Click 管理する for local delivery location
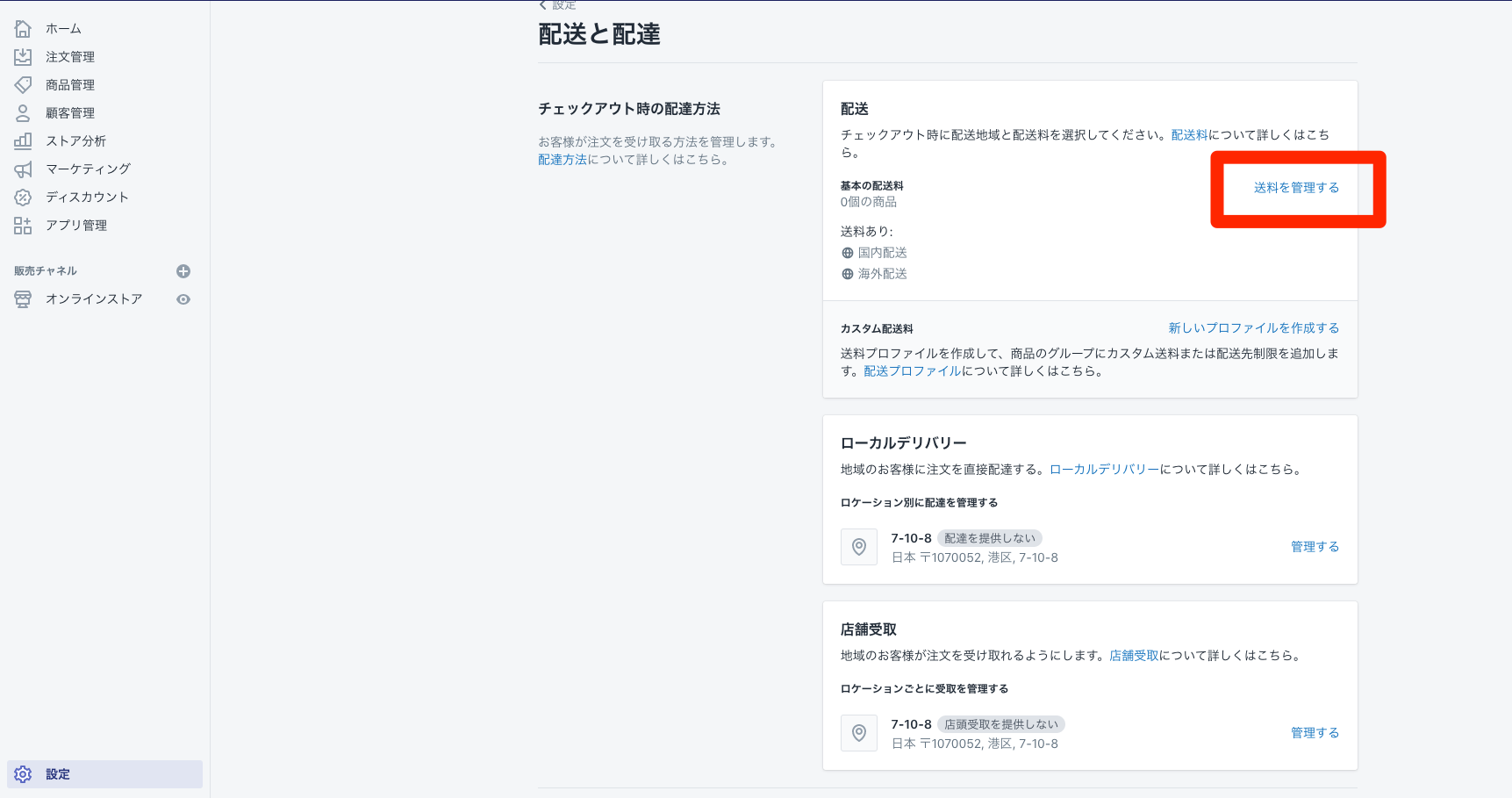Viewport: 1512px width, 798px height. [1315, 547]
